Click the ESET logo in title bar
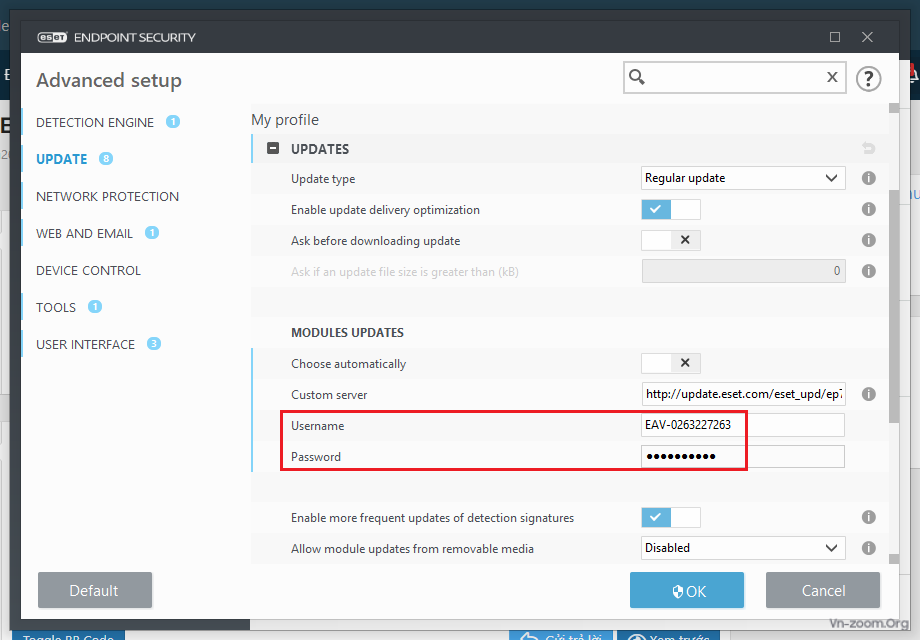The height and width of the screenshot is (640, 920). coord(52,37)
